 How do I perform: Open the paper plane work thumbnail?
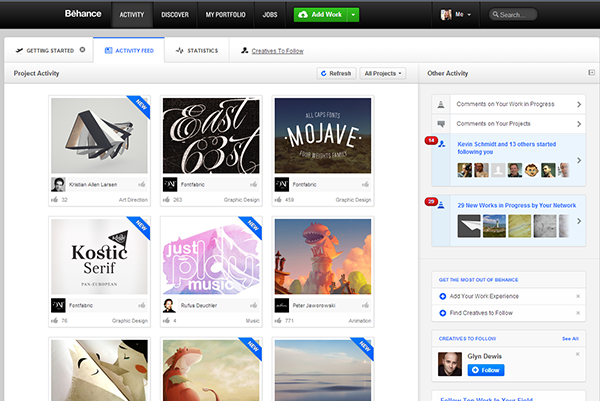(469, 226)
